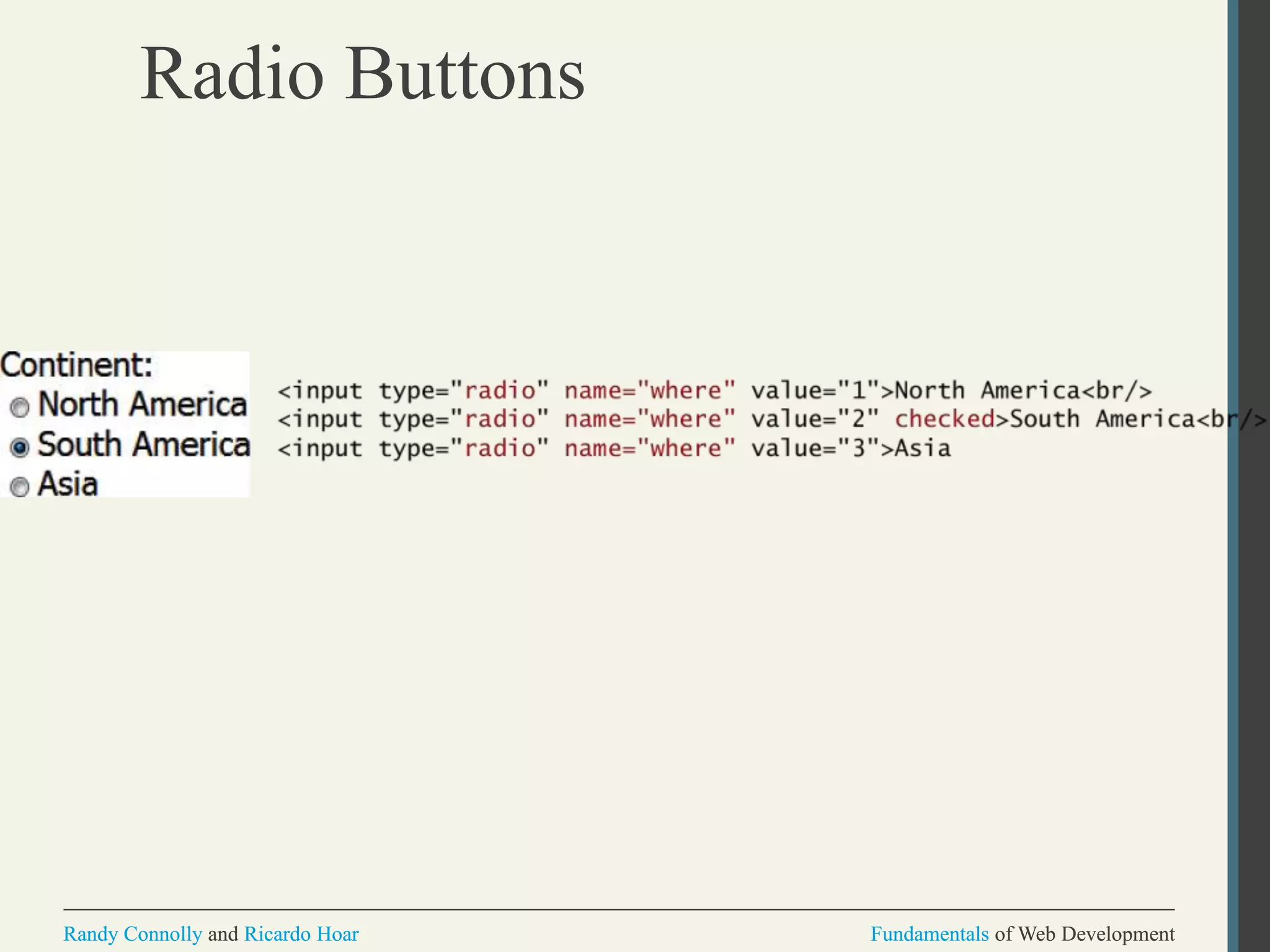This screenshot has width=1270, height=952.
Task: Click the Ricardo Hoar link
Action: pos(301,934)
